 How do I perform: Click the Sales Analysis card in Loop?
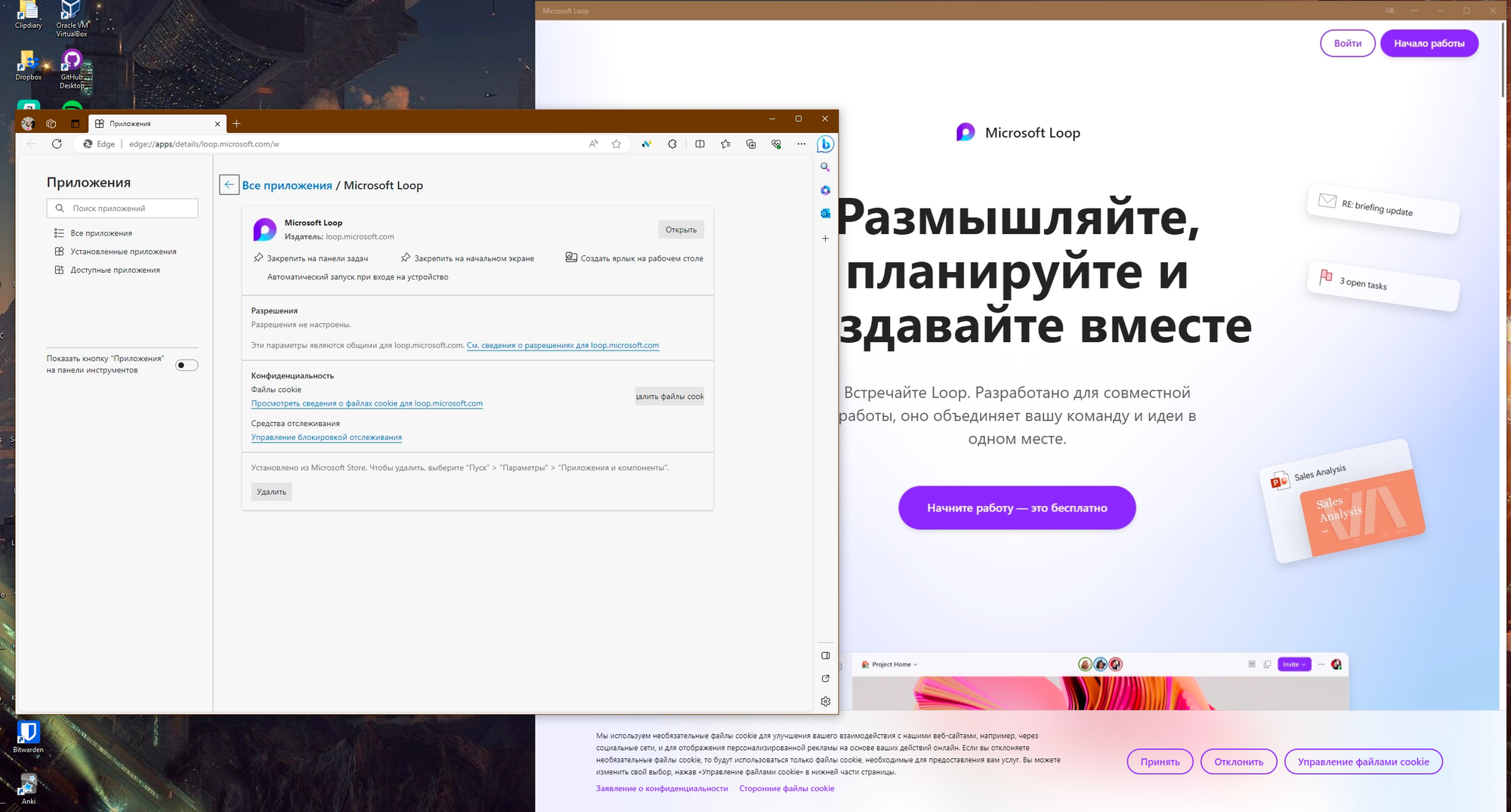tap(1341, 502)
